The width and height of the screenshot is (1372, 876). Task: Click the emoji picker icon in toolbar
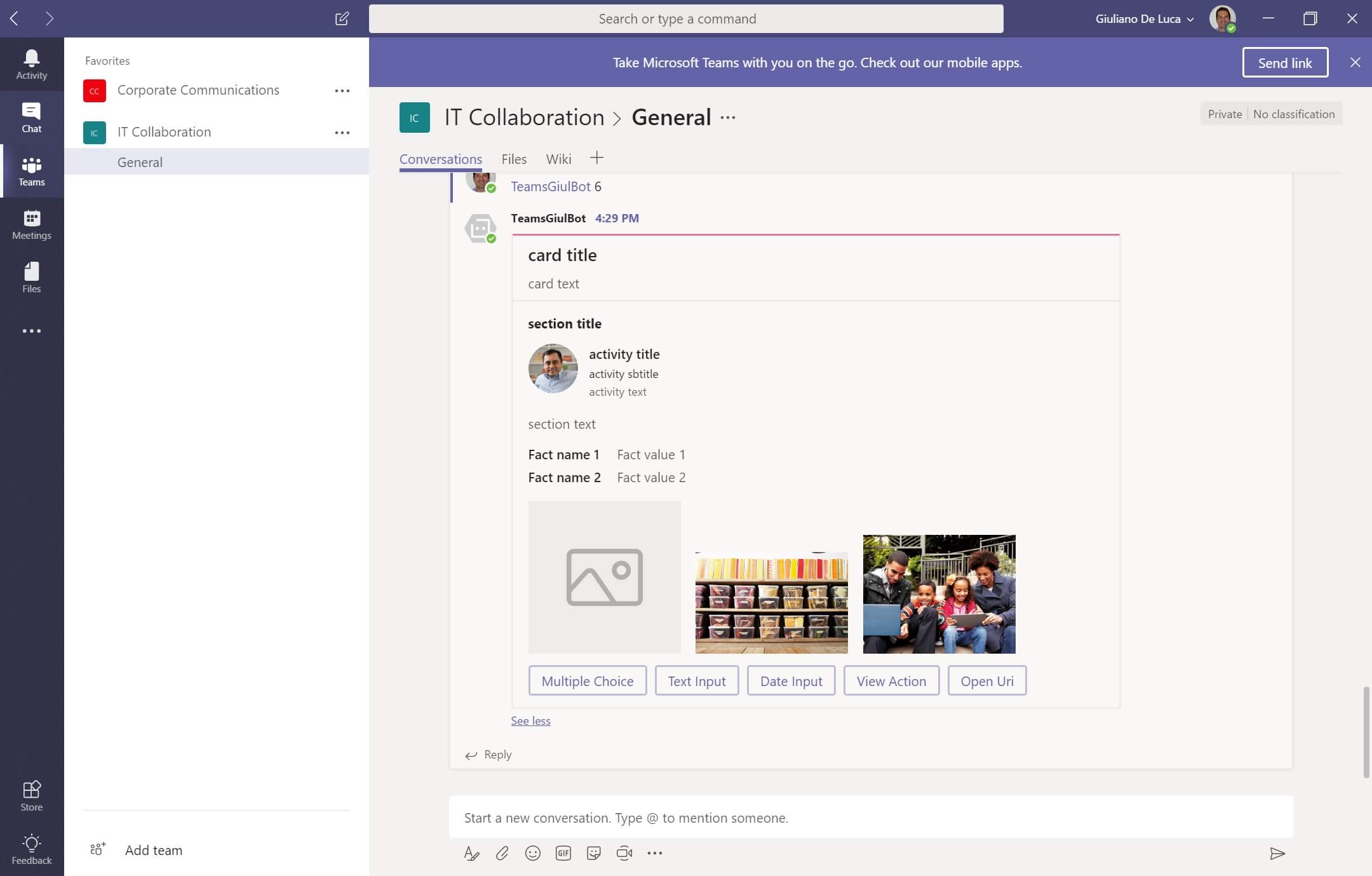pyautogui.click(x=532, y=853)
